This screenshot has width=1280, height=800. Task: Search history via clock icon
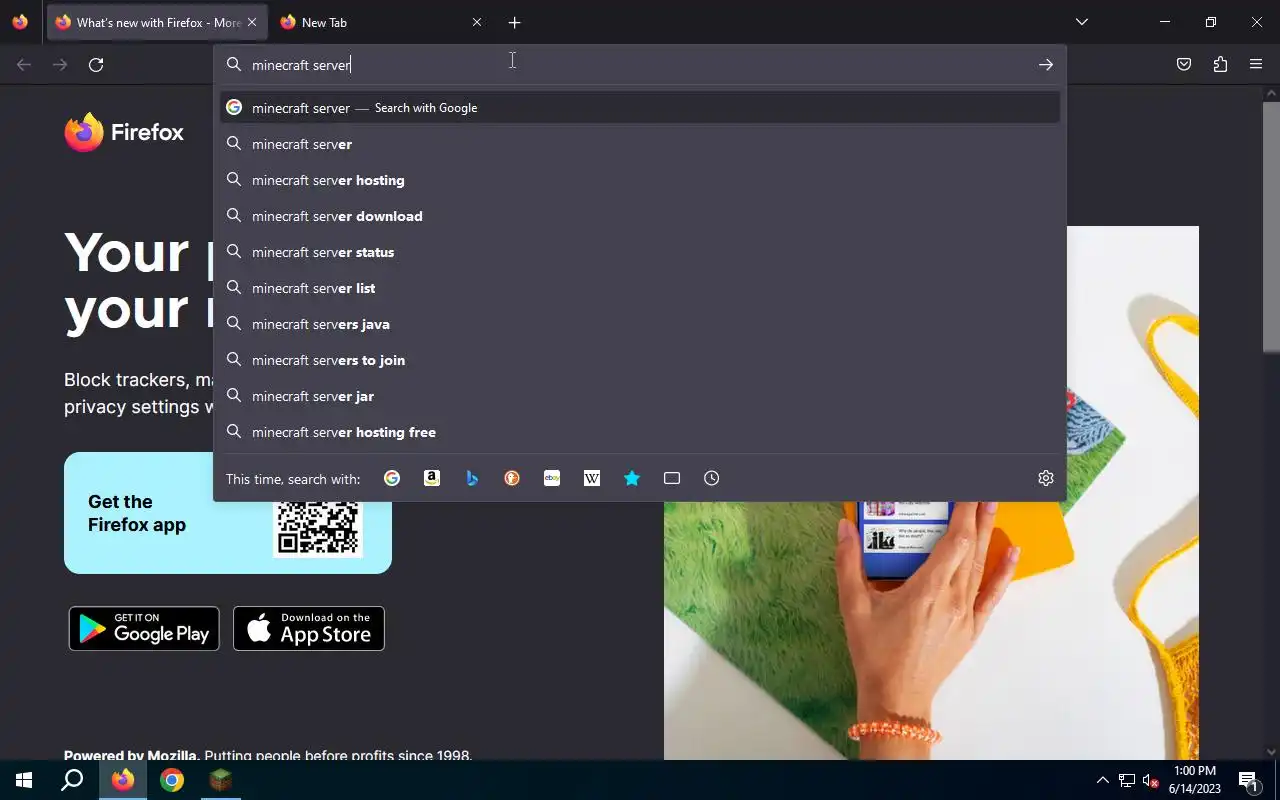(712, 478)
